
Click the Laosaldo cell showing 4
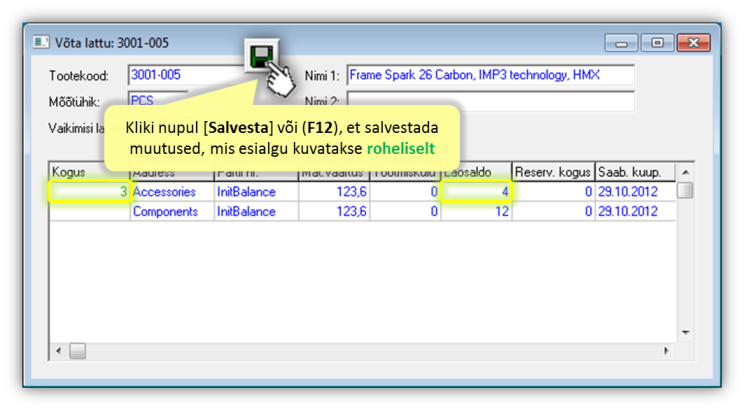pos(476,191)
